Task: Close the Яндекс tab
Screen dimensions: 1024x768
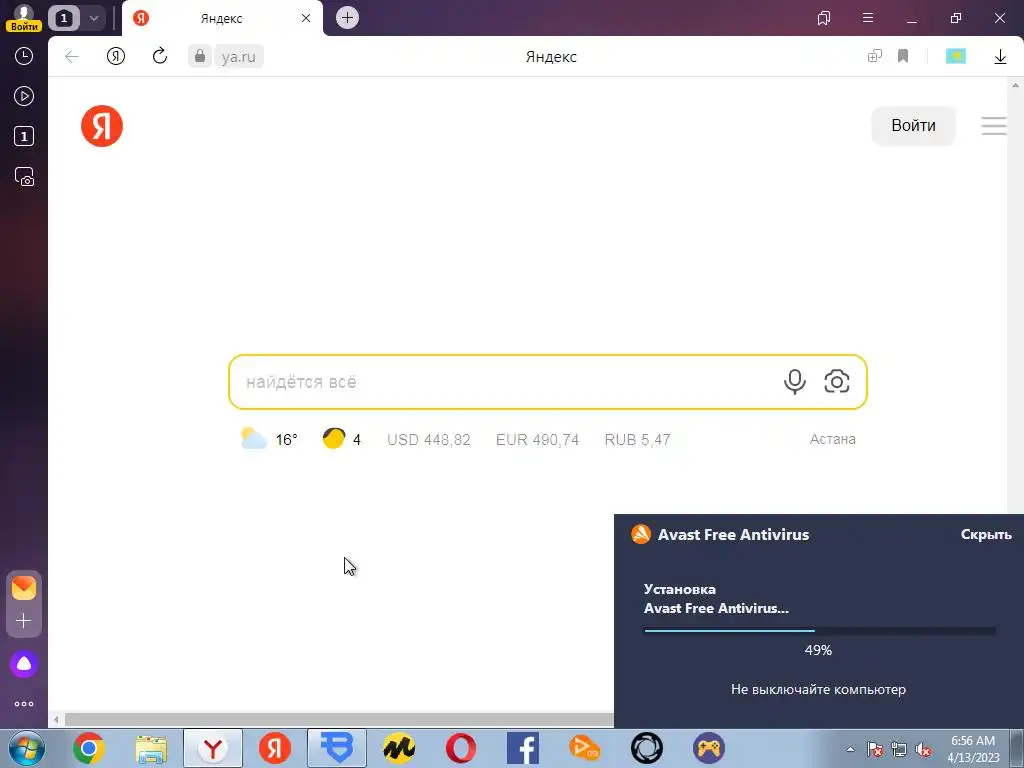Action: (306, 18)
